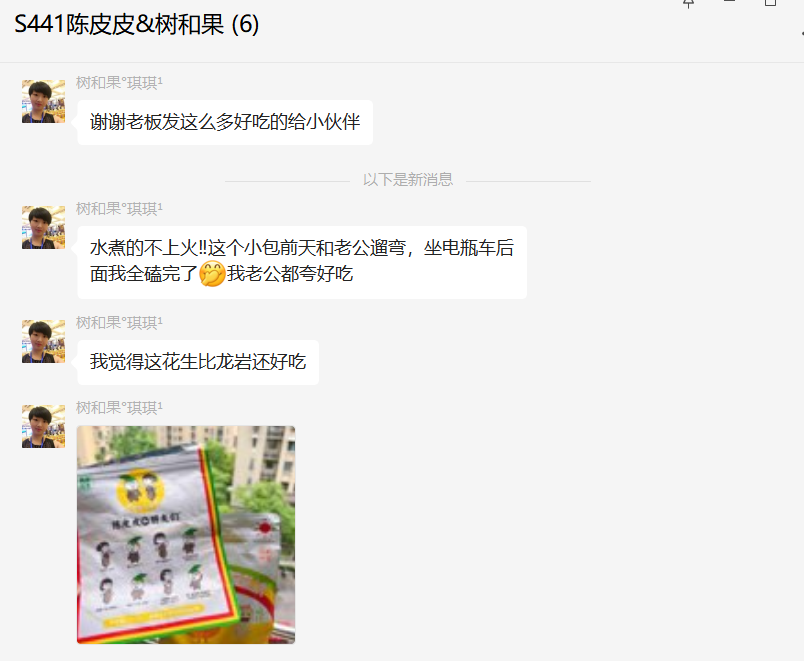Maximize the WeChat chat window
This screenshot has width=804, height=661.
pos(770,3)
